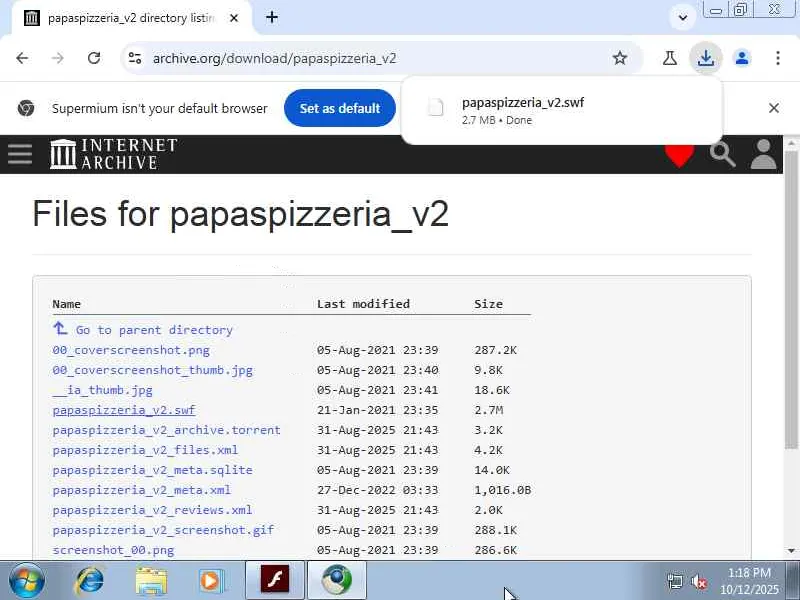Click the date 27-Dec-2022 03:33
Image resolution: width=800 pixels, height=600 pixels.
[378, 490]
